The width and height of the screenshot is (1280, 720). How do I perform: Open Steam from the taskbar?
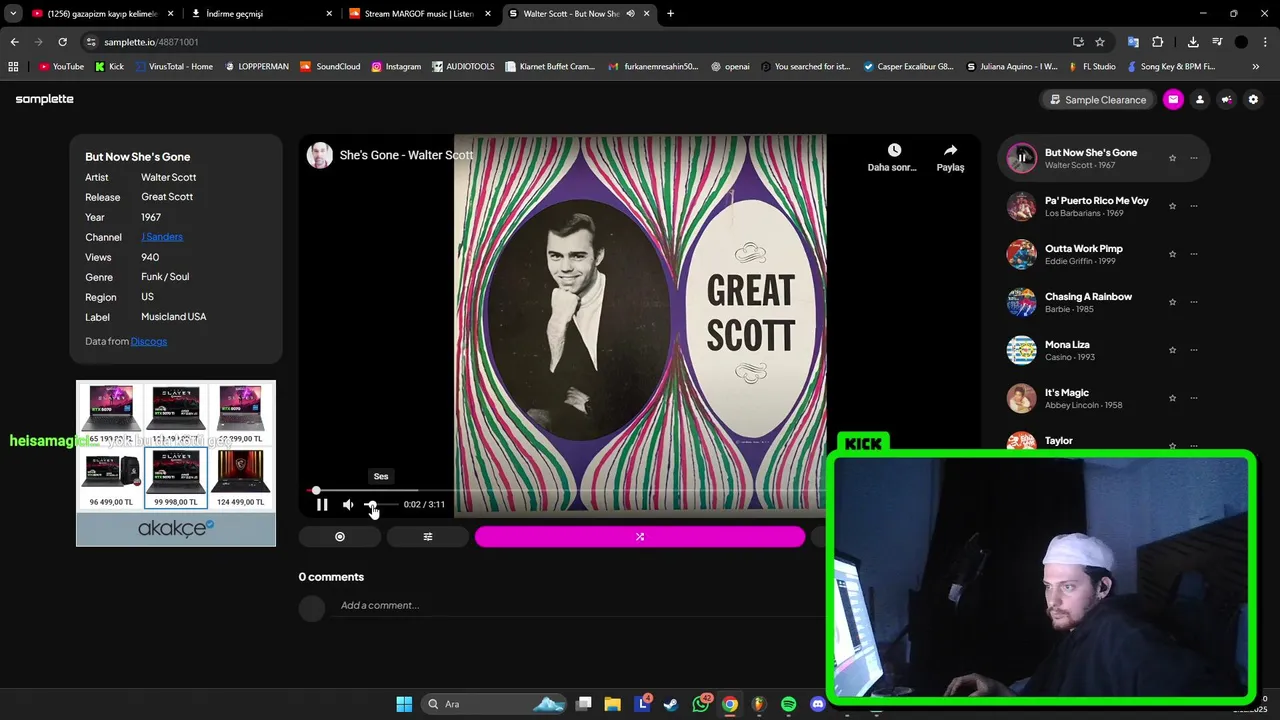click(671, 704)
